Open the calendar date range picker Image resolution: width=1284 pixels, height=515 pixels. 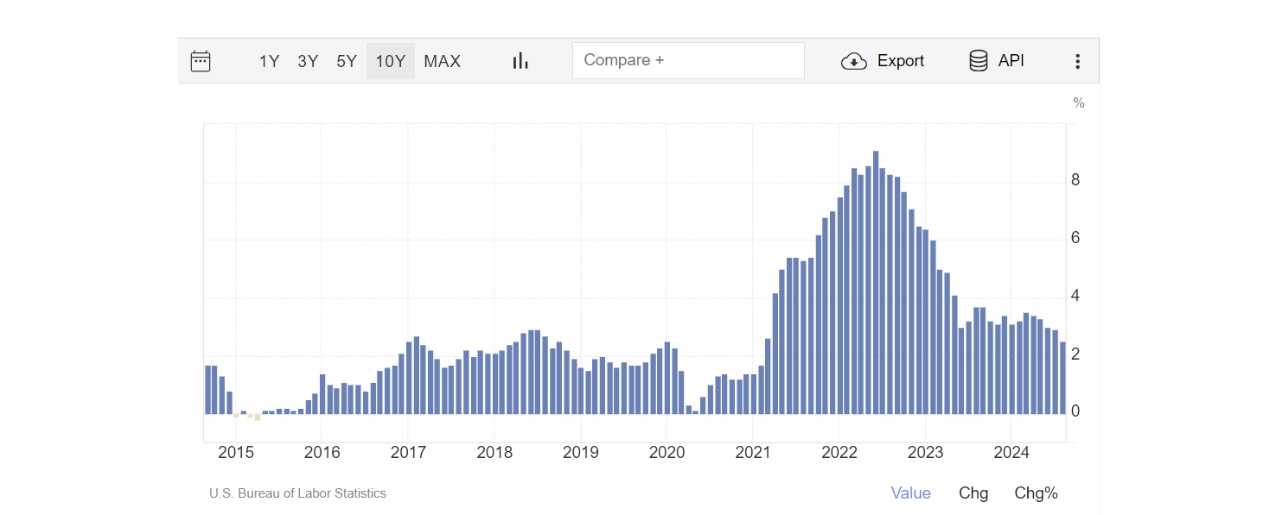(x=200, y=61)
